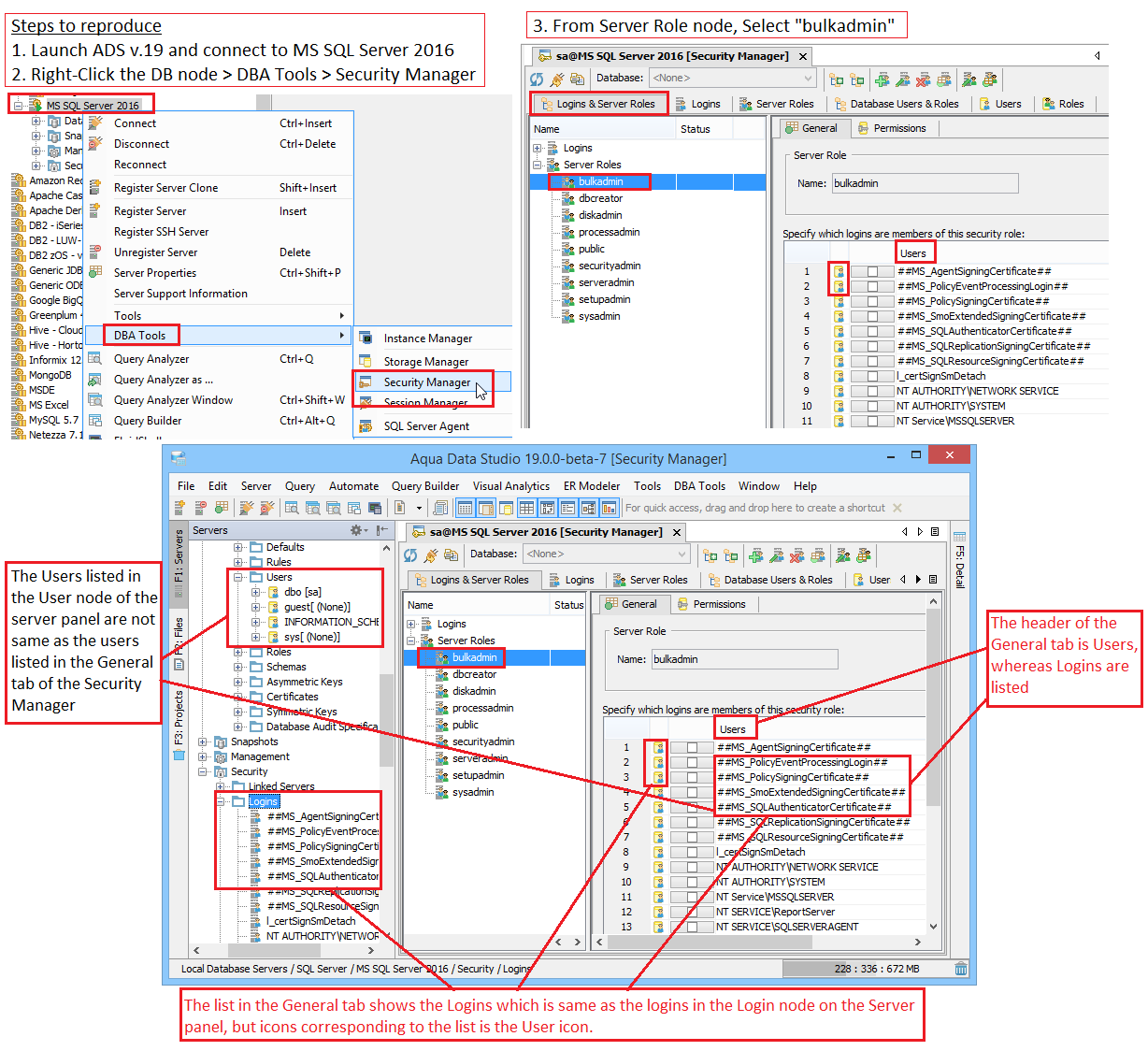The height and width of the screenshot is (1051, 1148).
Task: Click the chart icon ending the main toolbar
Action: [x=609, y=508]
